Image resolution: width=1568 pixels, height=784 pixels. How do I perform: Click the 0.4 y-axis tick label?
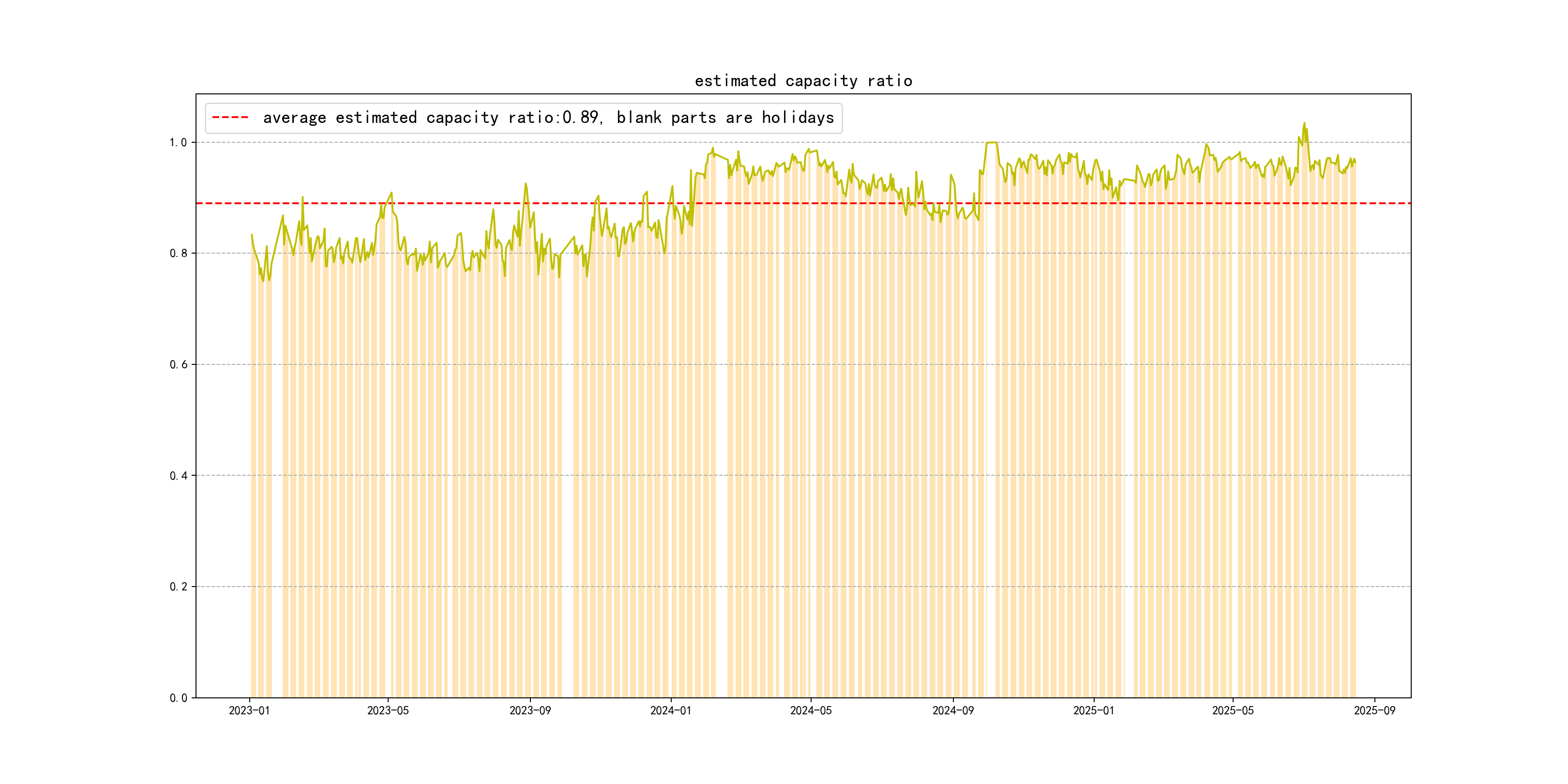click(178, 475)
